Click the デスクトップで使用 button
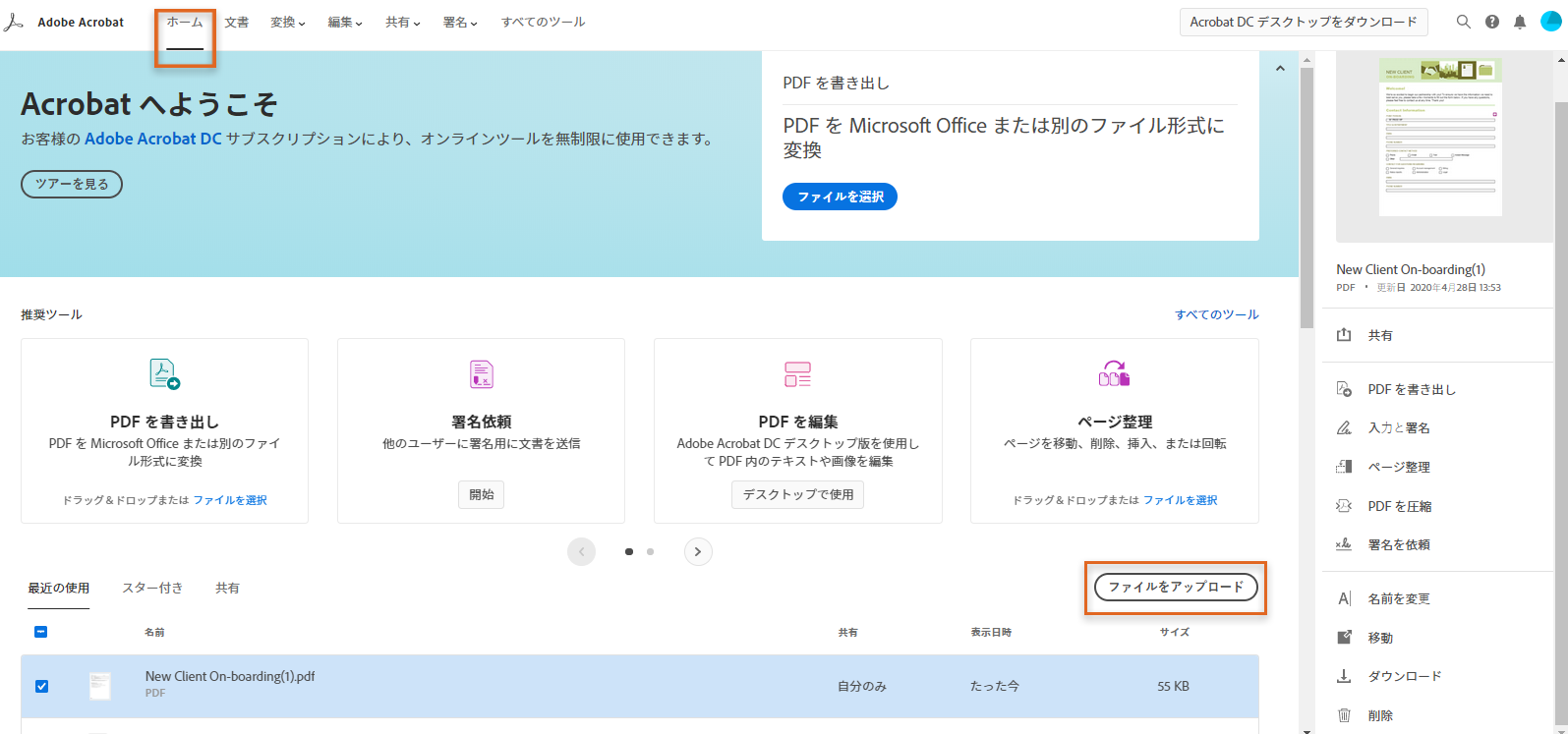This screenshot has height=734, width=1568. (x=798, y=494)
